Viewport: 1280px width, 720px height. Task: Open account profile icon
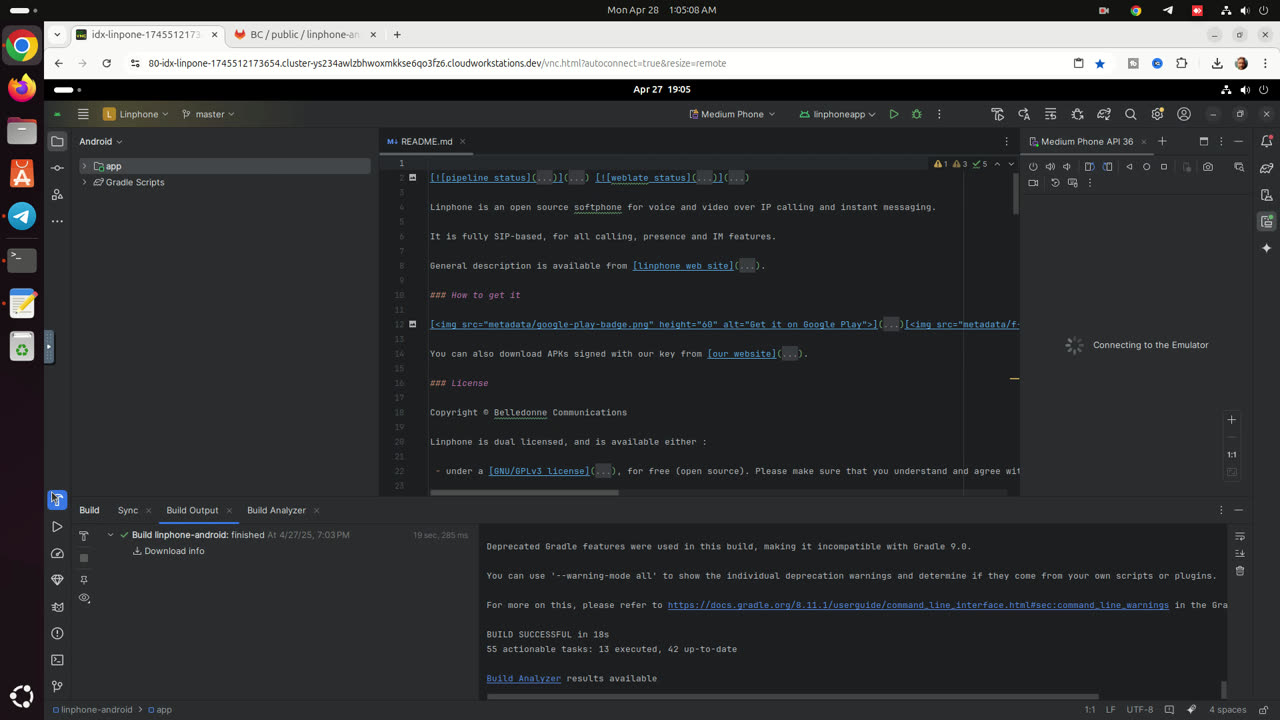tap(1184, 114)
